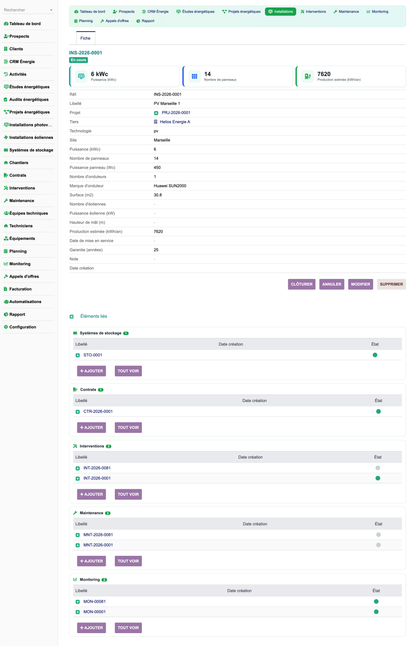Open maintenance record MNT-2026-0081
The height and width of the screenshot is (651, 416).
click(x=98, y=535)
